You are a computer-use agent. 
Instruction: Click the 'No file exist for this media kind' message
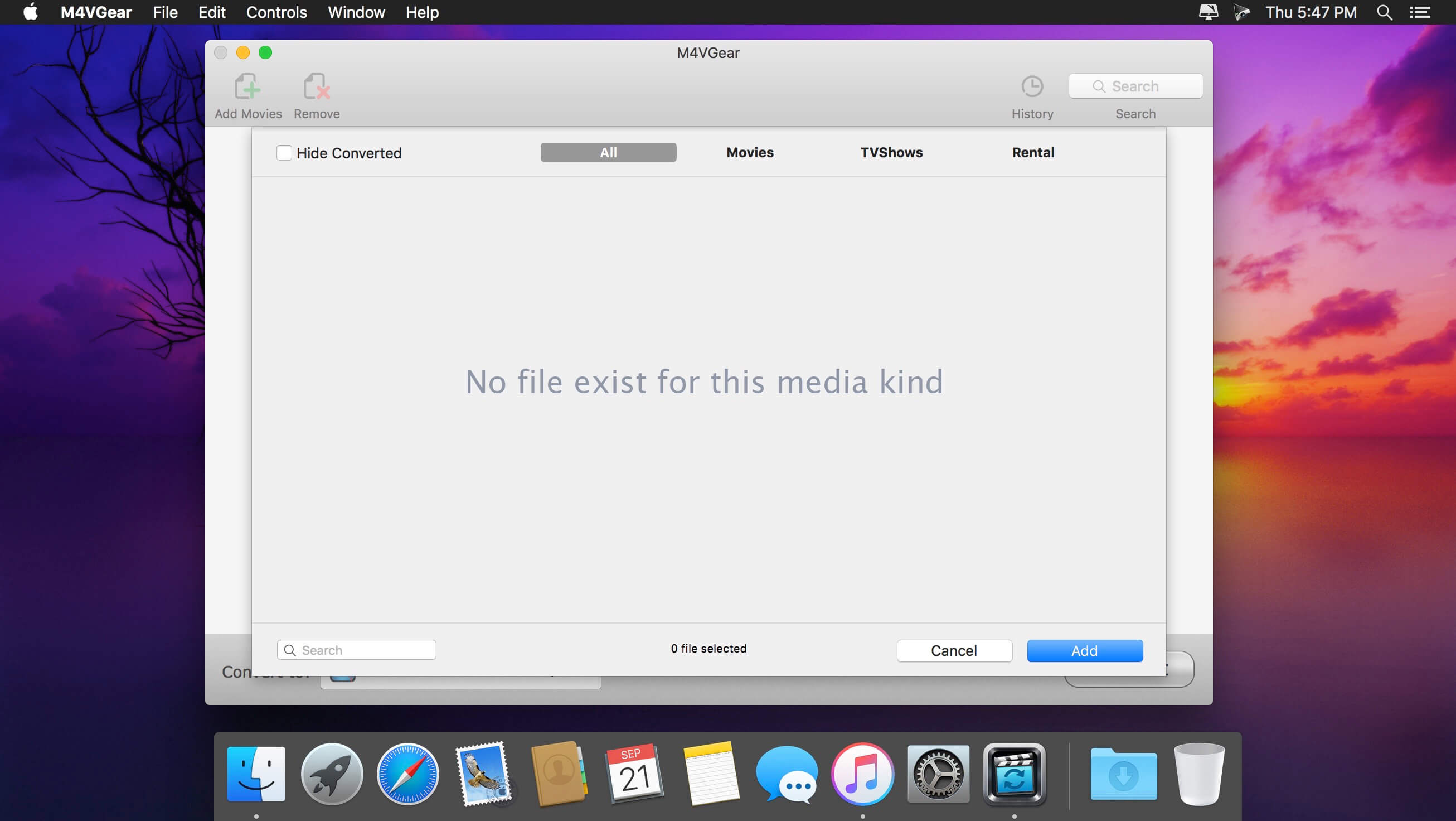point(704,381)
